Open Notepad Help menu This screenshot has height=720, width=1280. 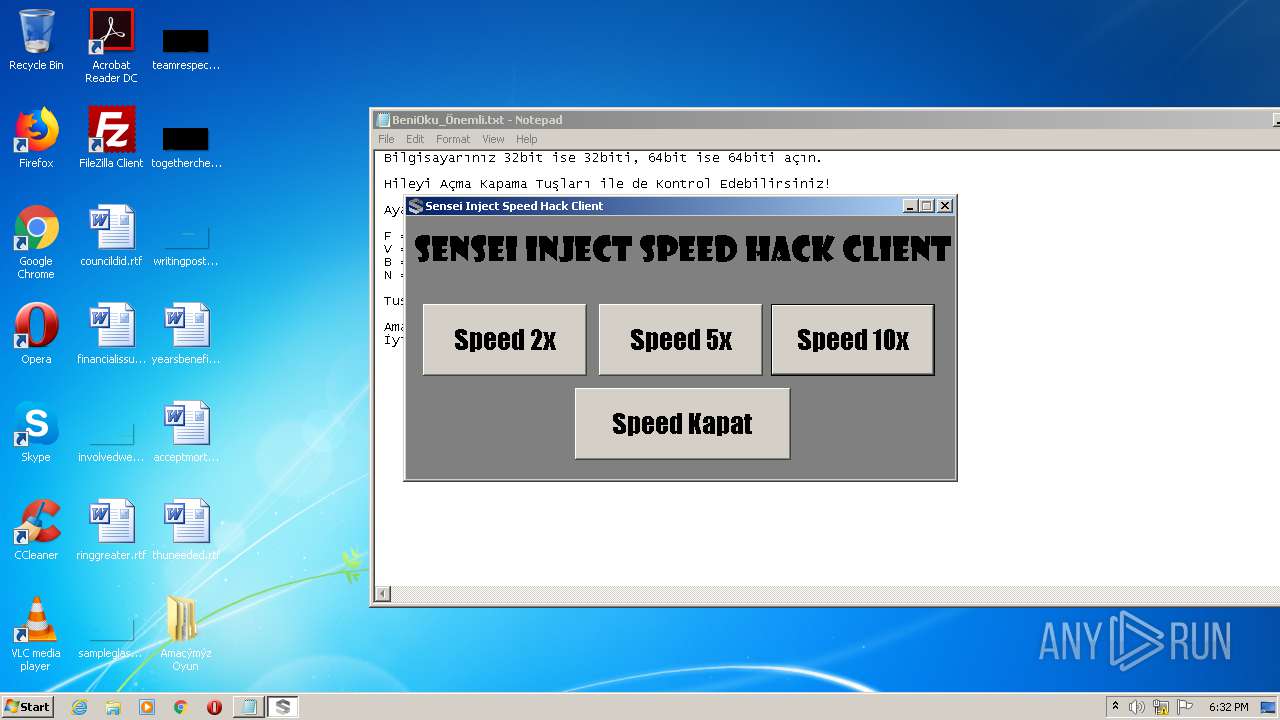click(527, 139)
